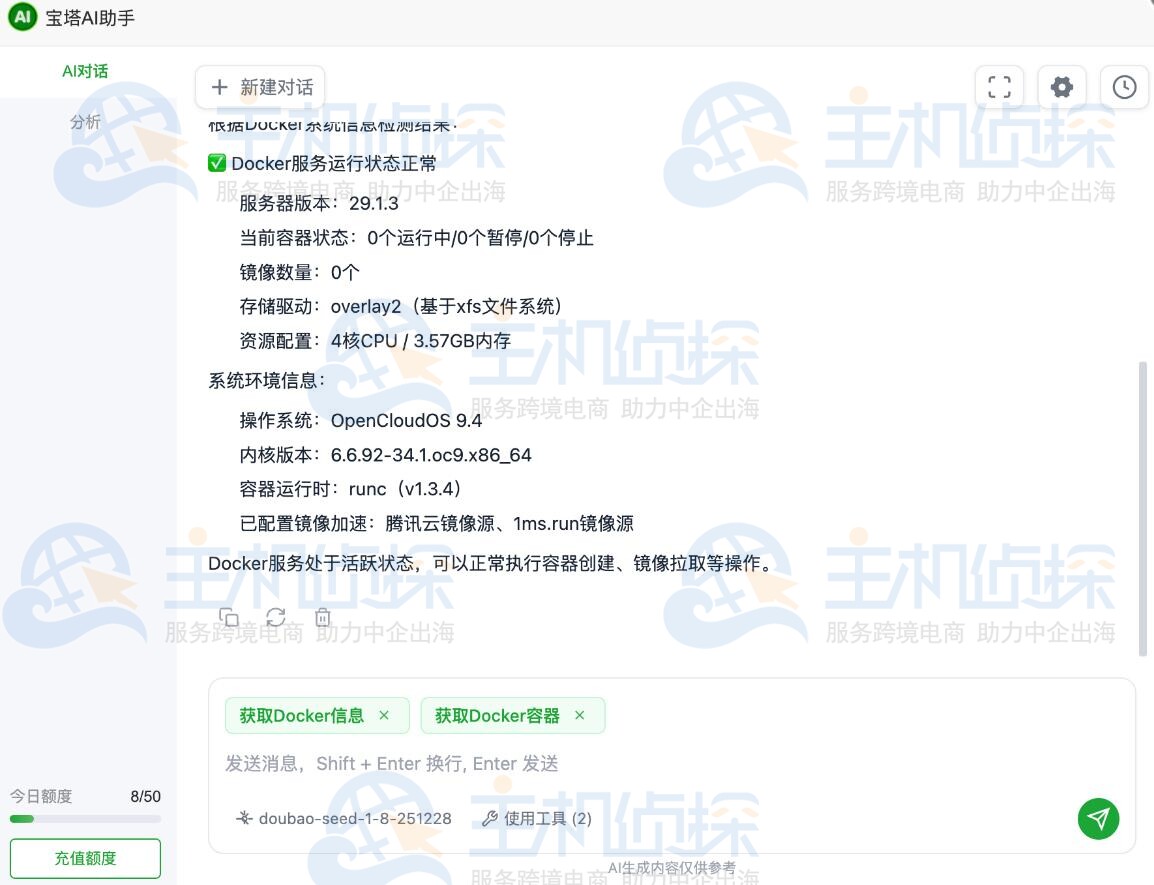The image size is (1154, 885).
Task: Select the 获取Docker容器 tag label
Action: [x=497, y=716]
